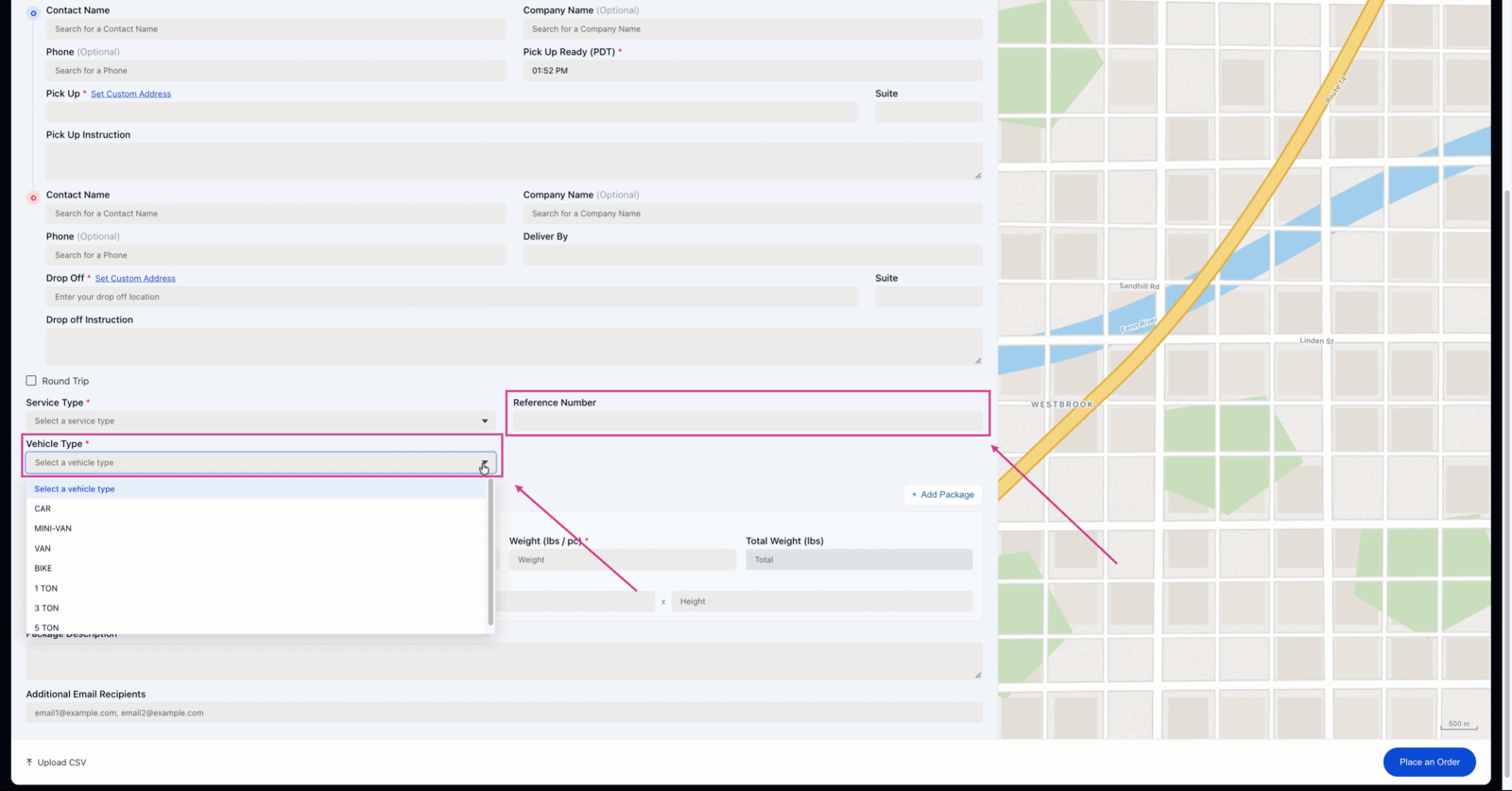The width and height of the screenshot is (1512, 791).
Task: Choose MINI-VAN from the vehicle list
Action: point(256,528)
